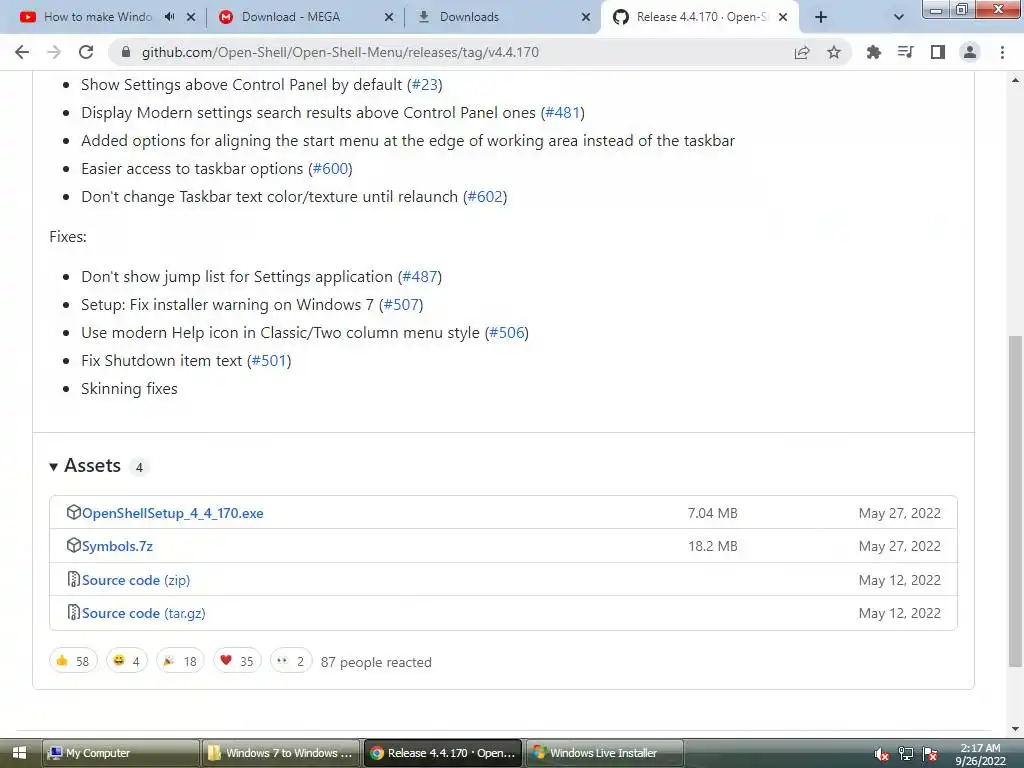
Task: Open issue link #23
Action: 425,85
